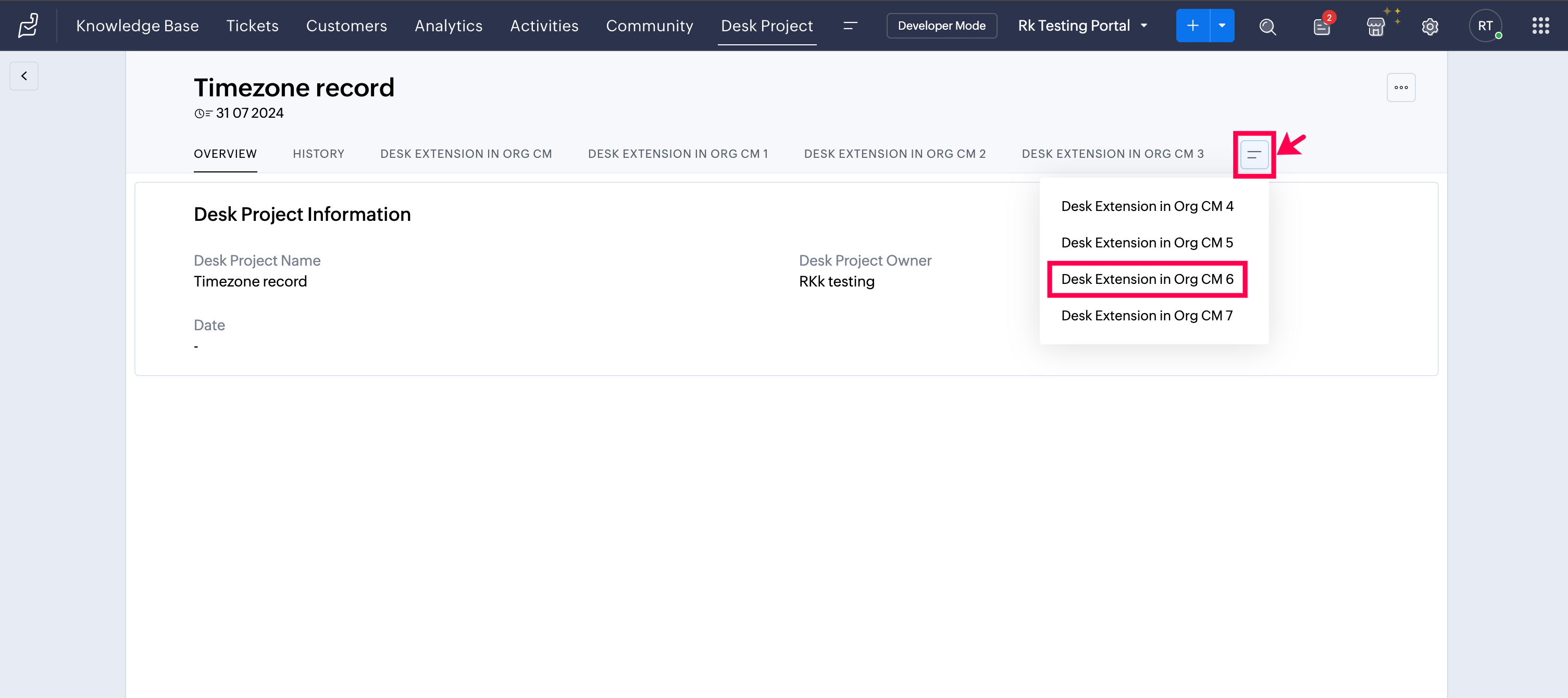The image size is (1568, 698).
Task: Click the Zoho Desk logo icon
Action: click(28, 26)
